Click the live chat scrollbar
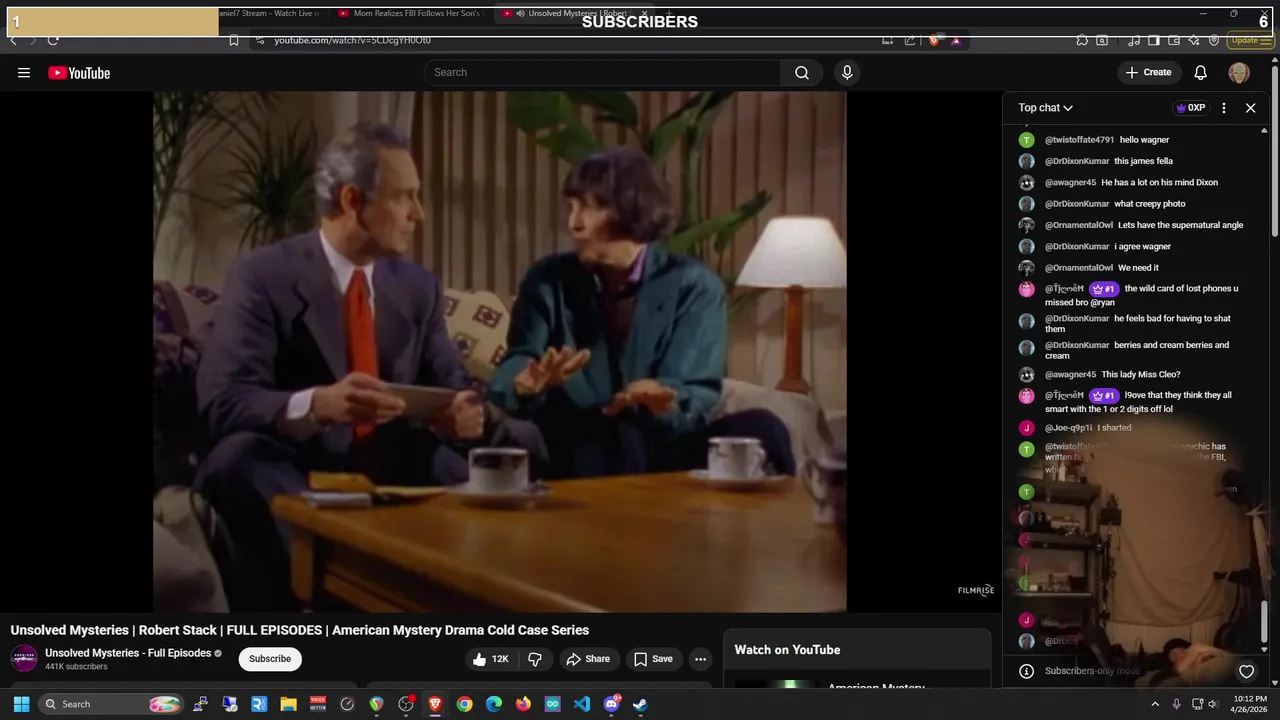This screenshot has width=1280, height=720. coord(1264,621)
